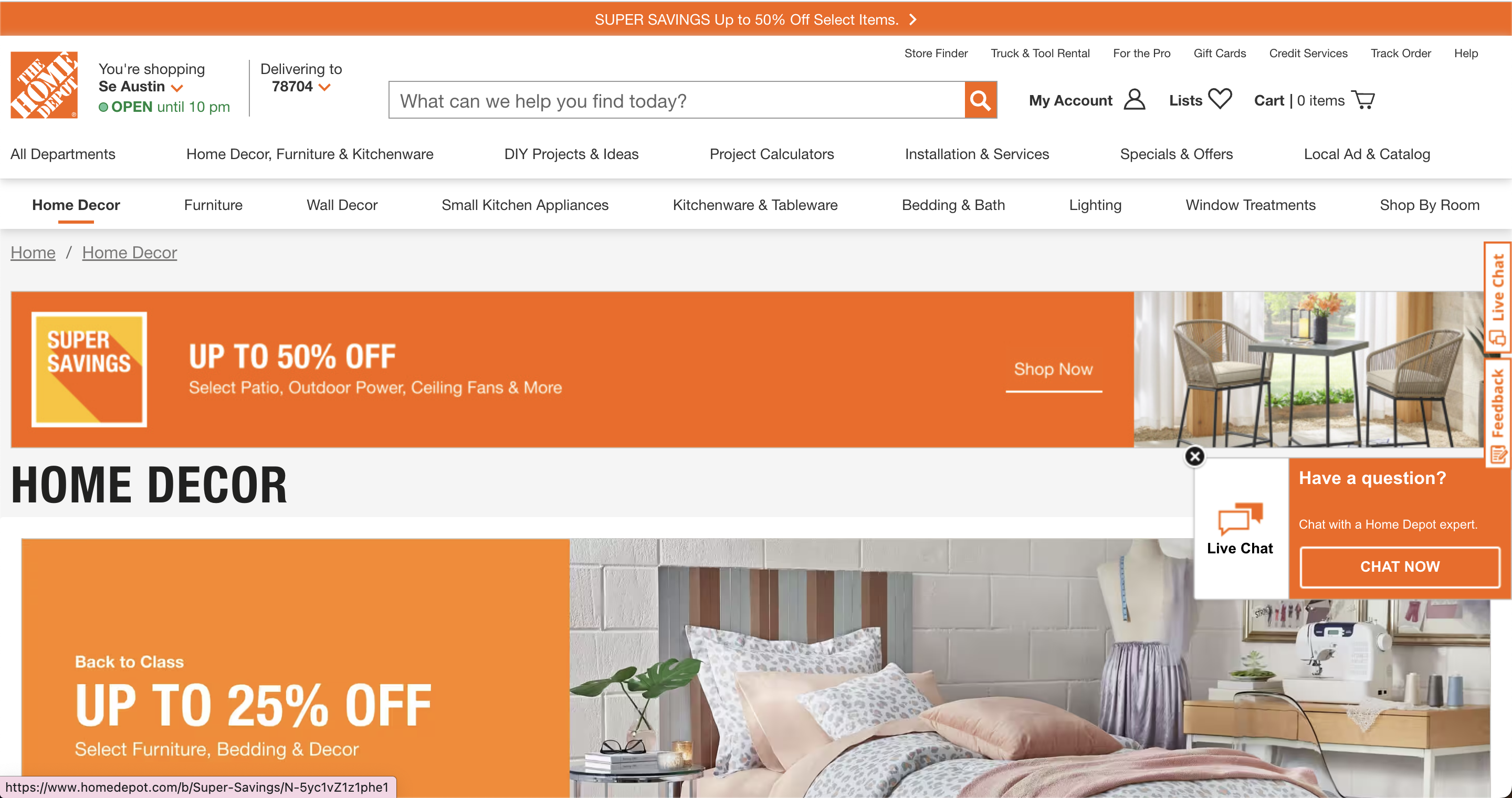Open All Departments menu
This screenshot has width=1512, height=798.
[63, 154]
